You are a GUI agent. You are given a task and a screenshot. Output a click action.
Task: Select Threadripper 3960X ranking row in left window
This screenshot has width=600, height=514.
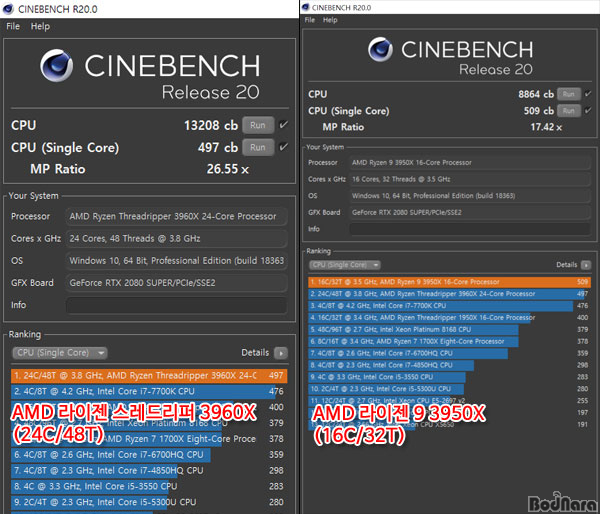point(149,375)
